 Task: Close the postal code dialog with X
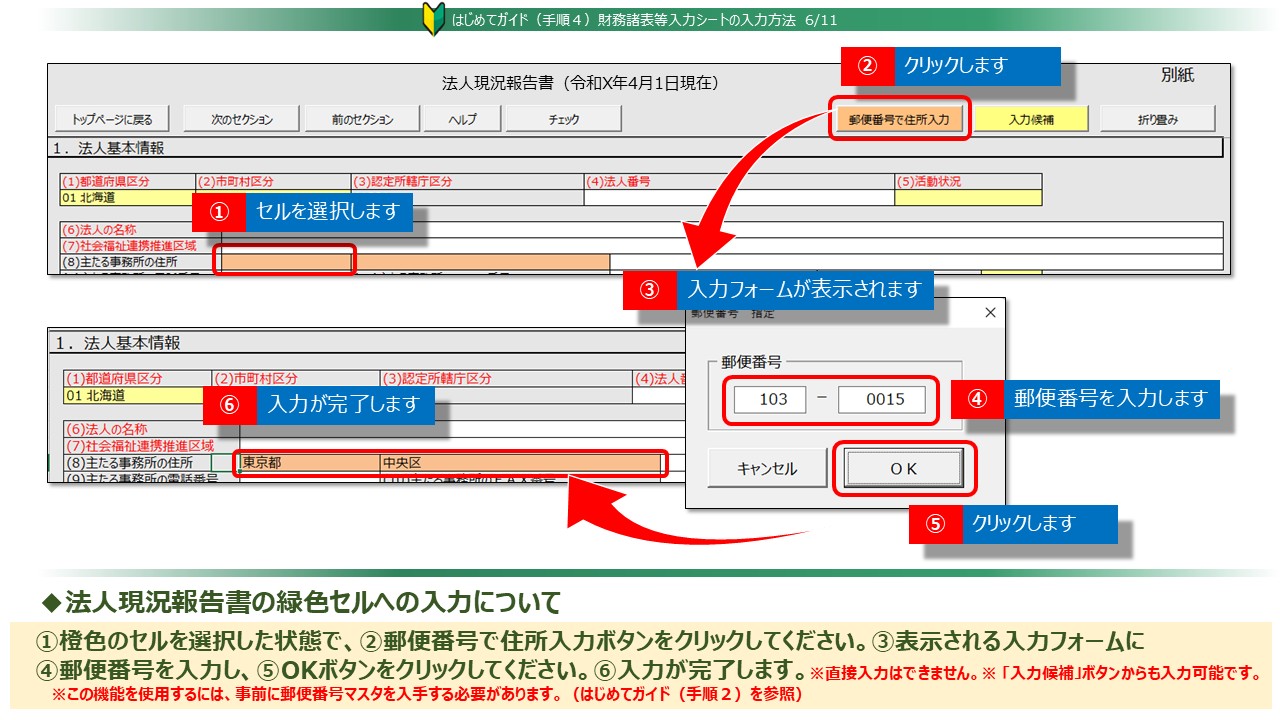[x=990, y=313]
